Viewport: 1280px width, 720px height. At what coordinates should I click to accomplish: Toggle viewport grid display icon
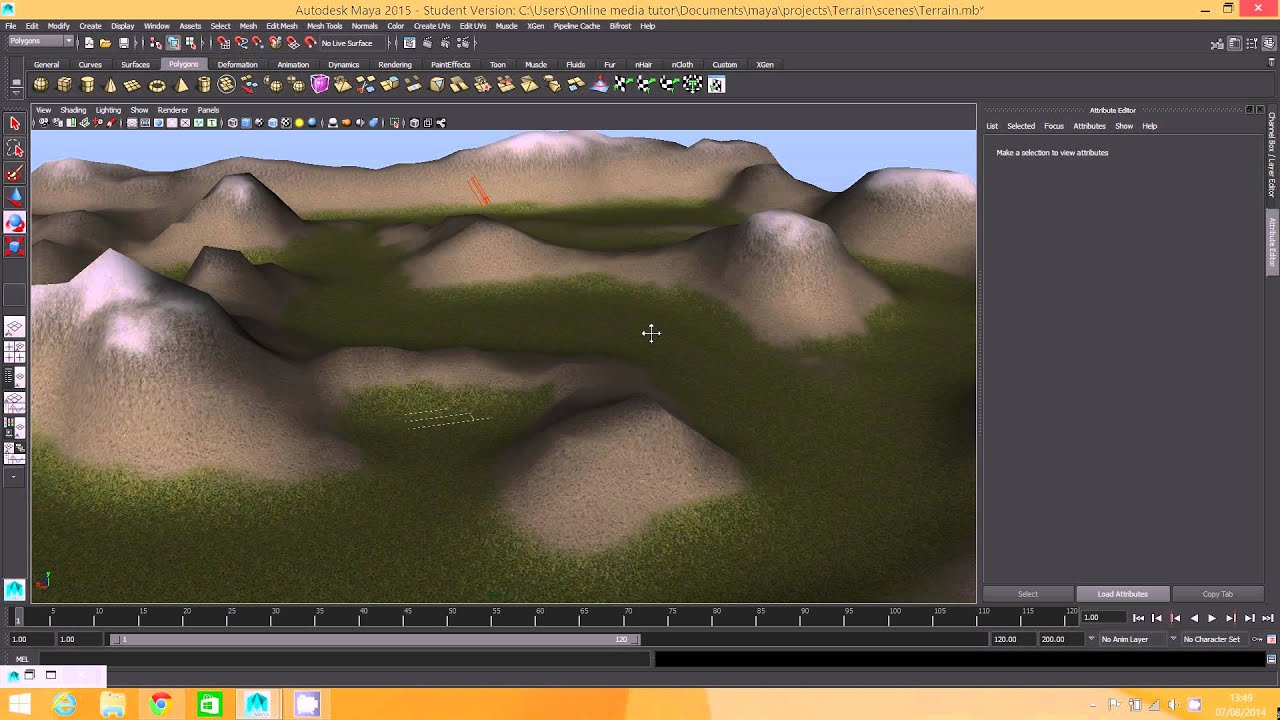132,123
